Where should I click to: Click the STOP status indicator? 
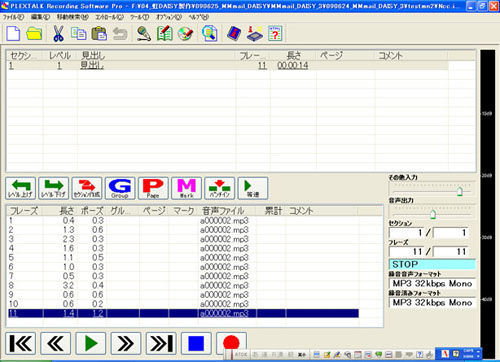pyautogui.click(x=432, y=264)
